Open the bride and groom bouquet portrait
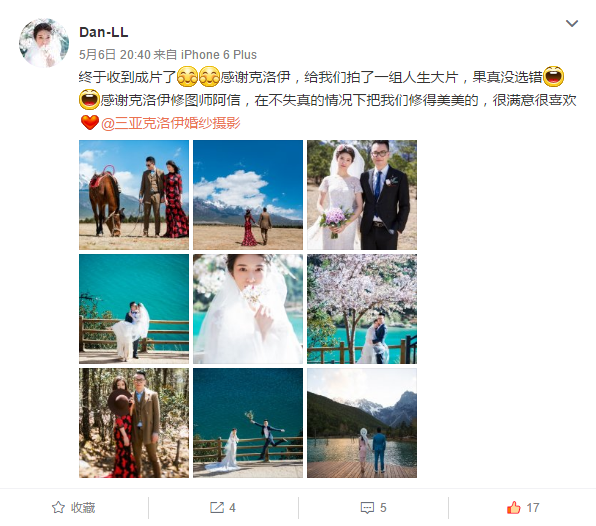 362,195
